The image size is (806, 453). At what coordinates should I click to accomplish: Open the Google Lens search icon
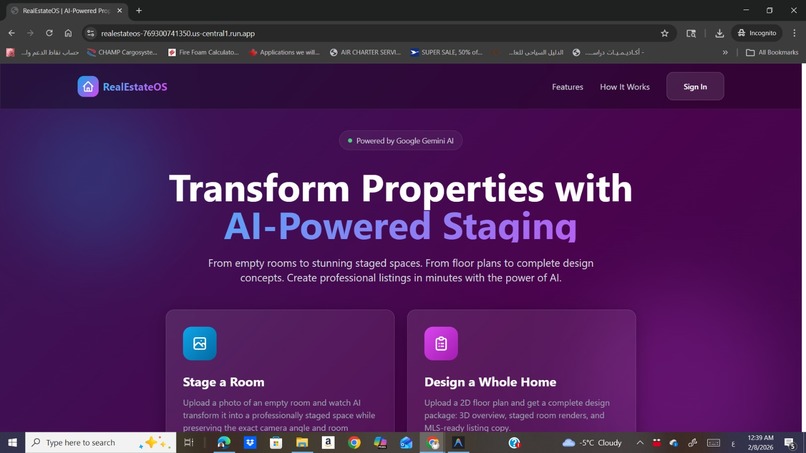[691, 33]
